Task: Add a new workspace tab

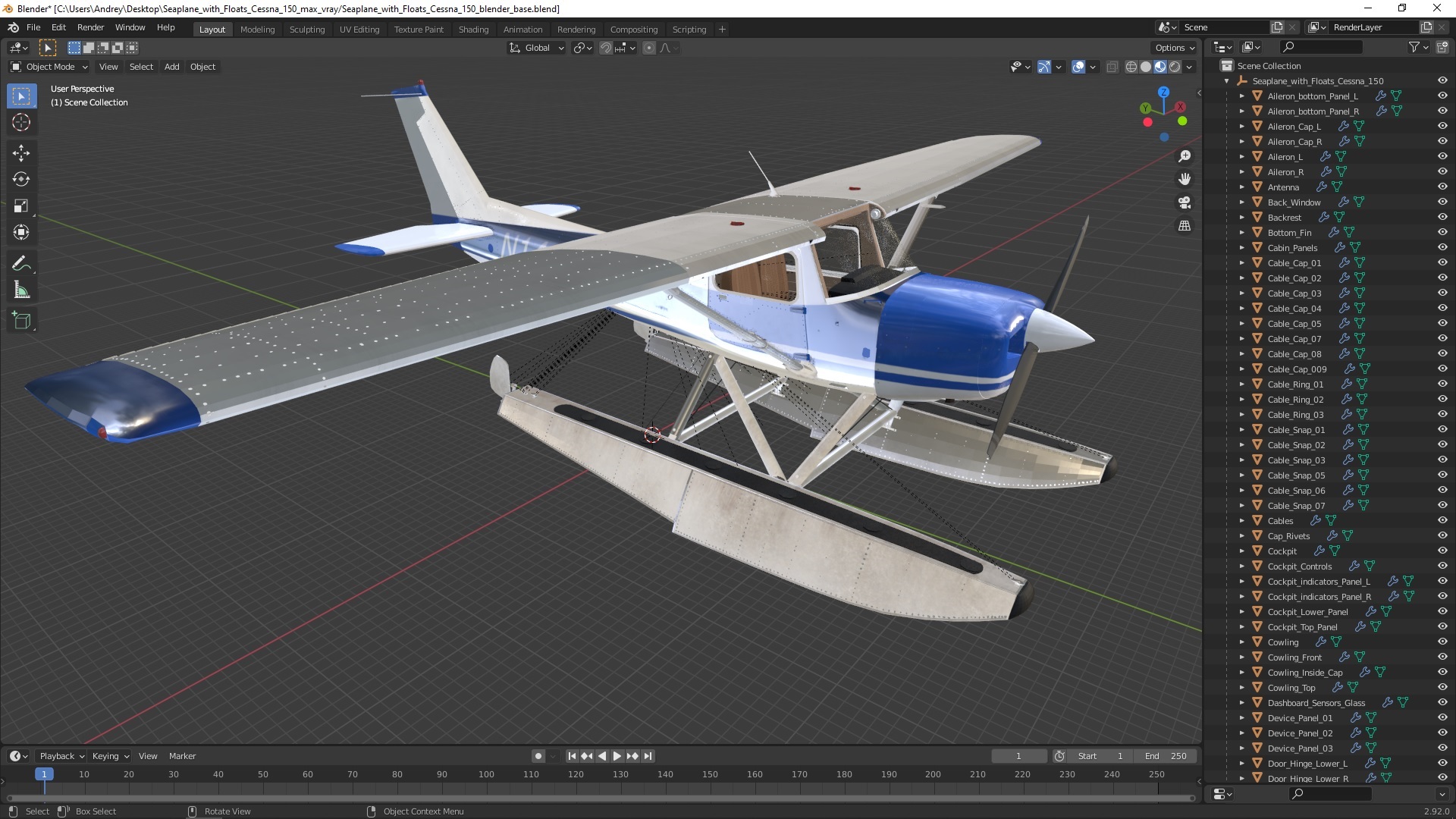Action: point(722,30)
